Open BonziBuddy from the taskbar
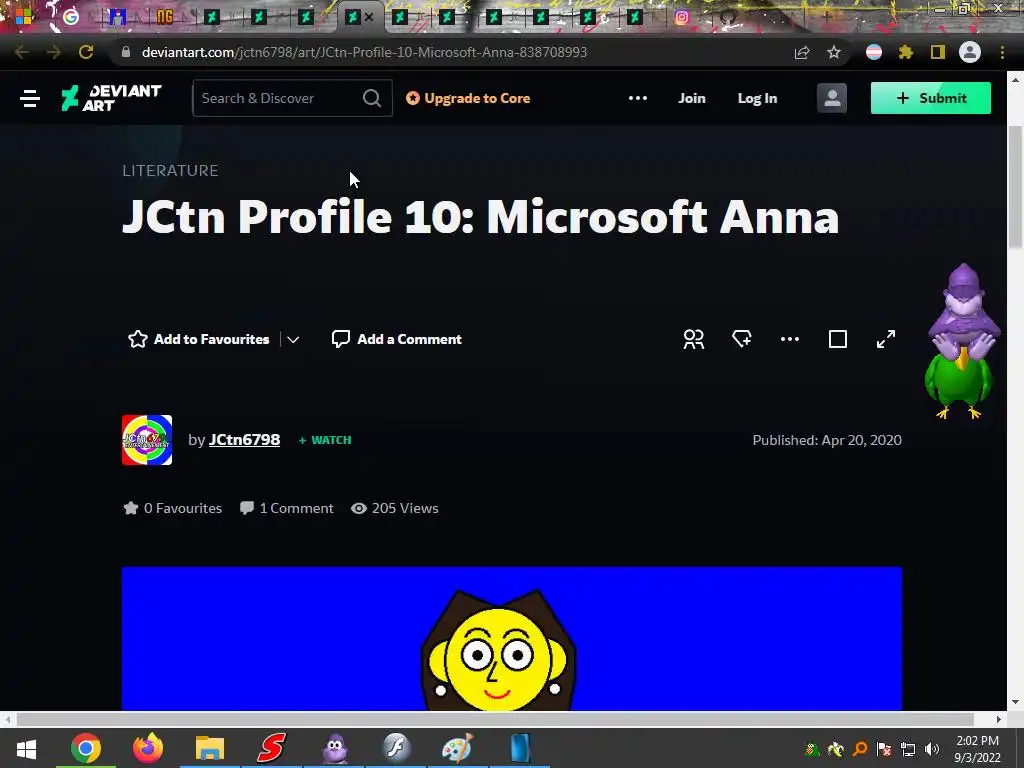The image size is (1024, 768). point(334,748)
